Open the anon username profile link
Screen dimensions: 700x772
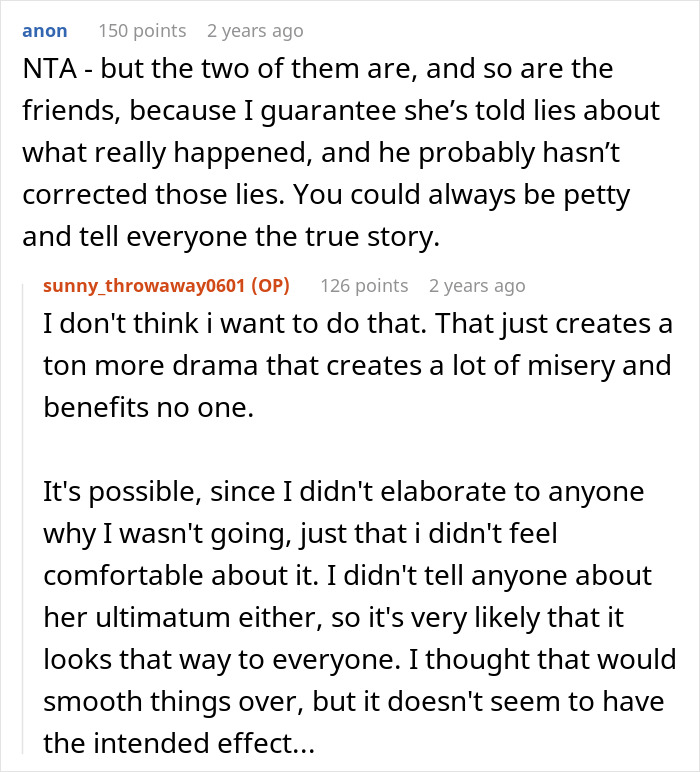[x=44, y=31]
